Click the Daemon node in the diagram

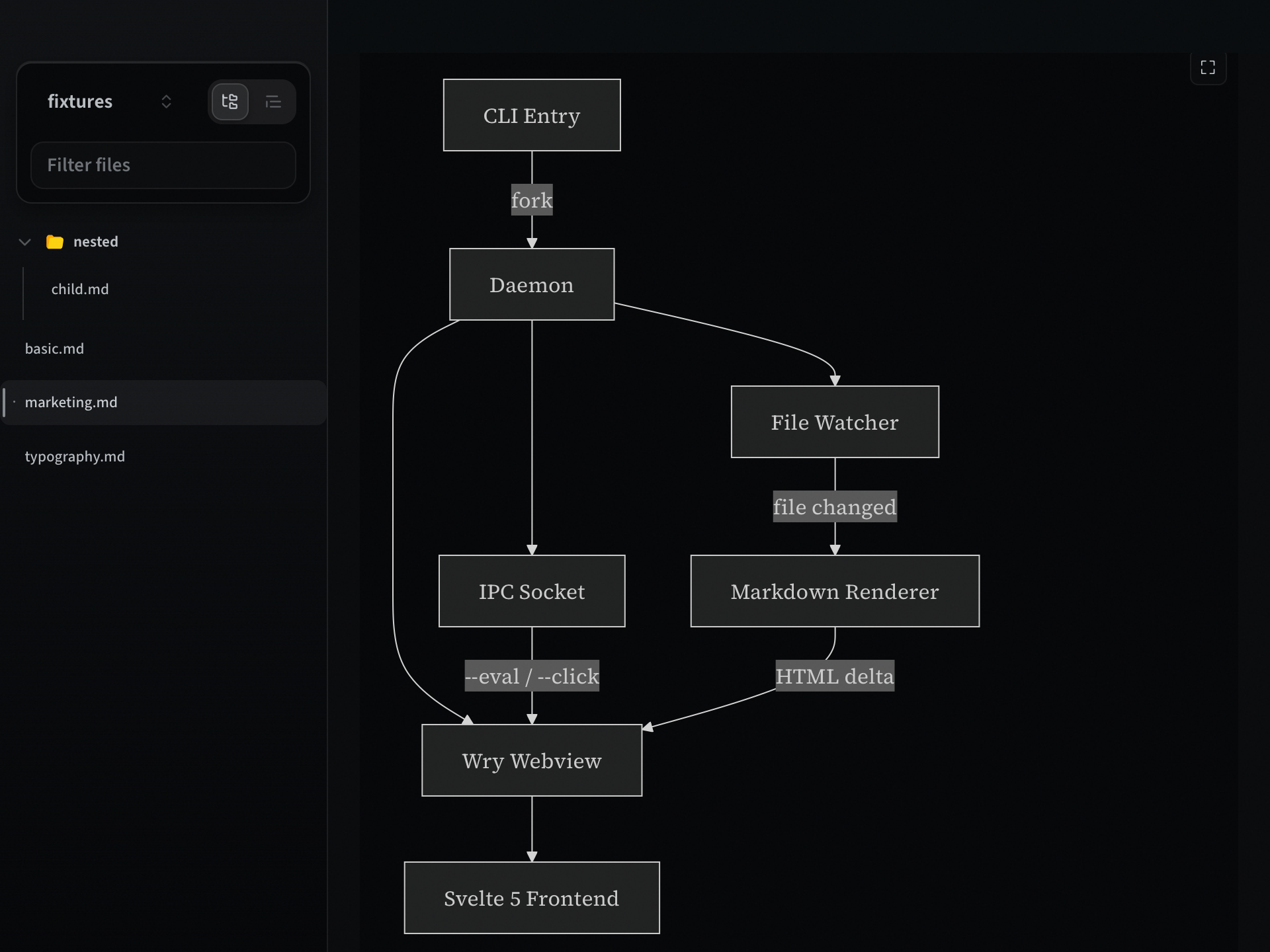[x=532, y=284]
